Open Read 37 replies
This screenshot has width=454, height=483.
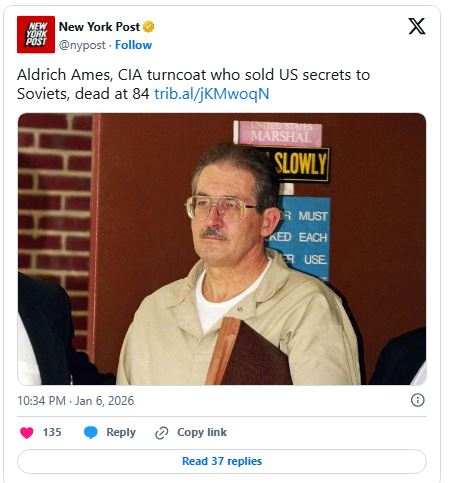222,461
